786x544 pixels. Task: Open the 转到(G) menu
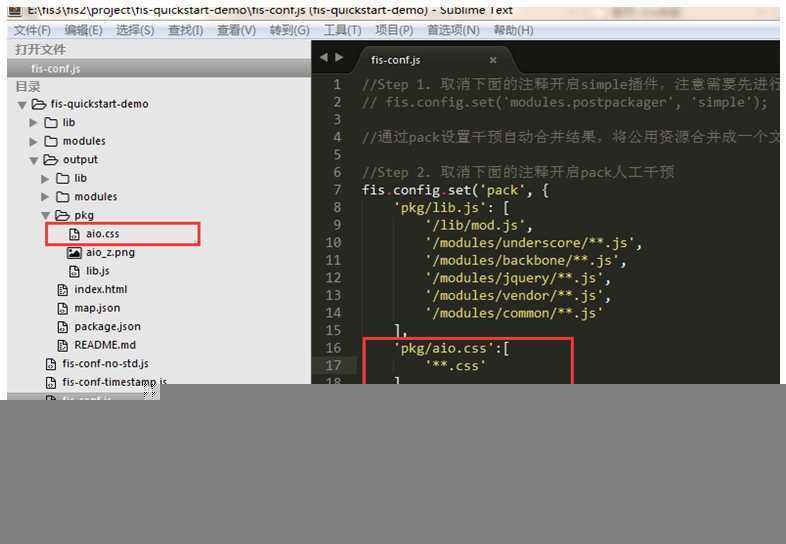[x=290, y=31]
